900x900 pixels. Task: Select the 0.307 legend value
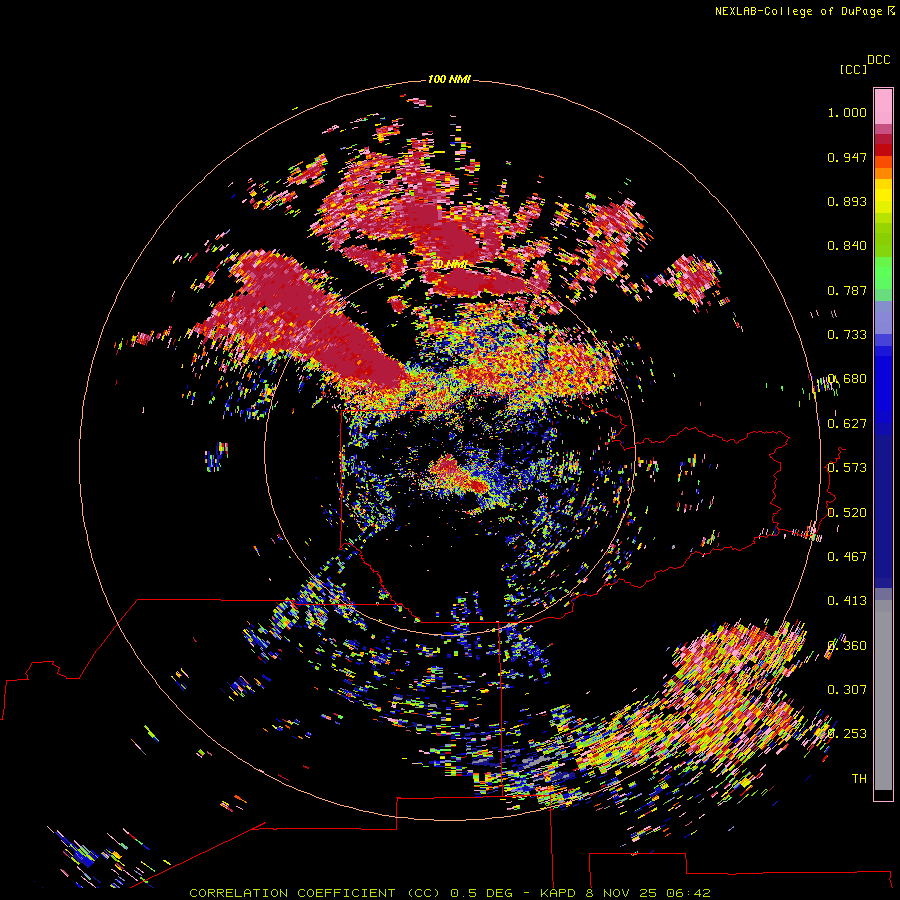tap(847, 690)
